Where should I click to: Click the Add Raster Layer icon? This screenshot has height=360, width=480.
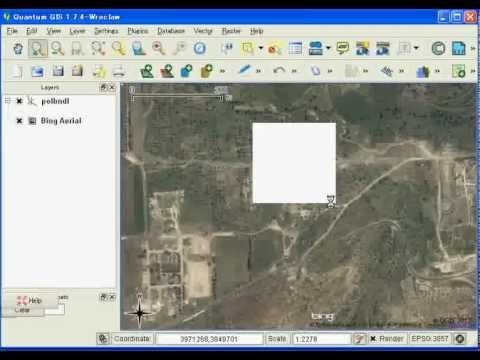[167, 71]
